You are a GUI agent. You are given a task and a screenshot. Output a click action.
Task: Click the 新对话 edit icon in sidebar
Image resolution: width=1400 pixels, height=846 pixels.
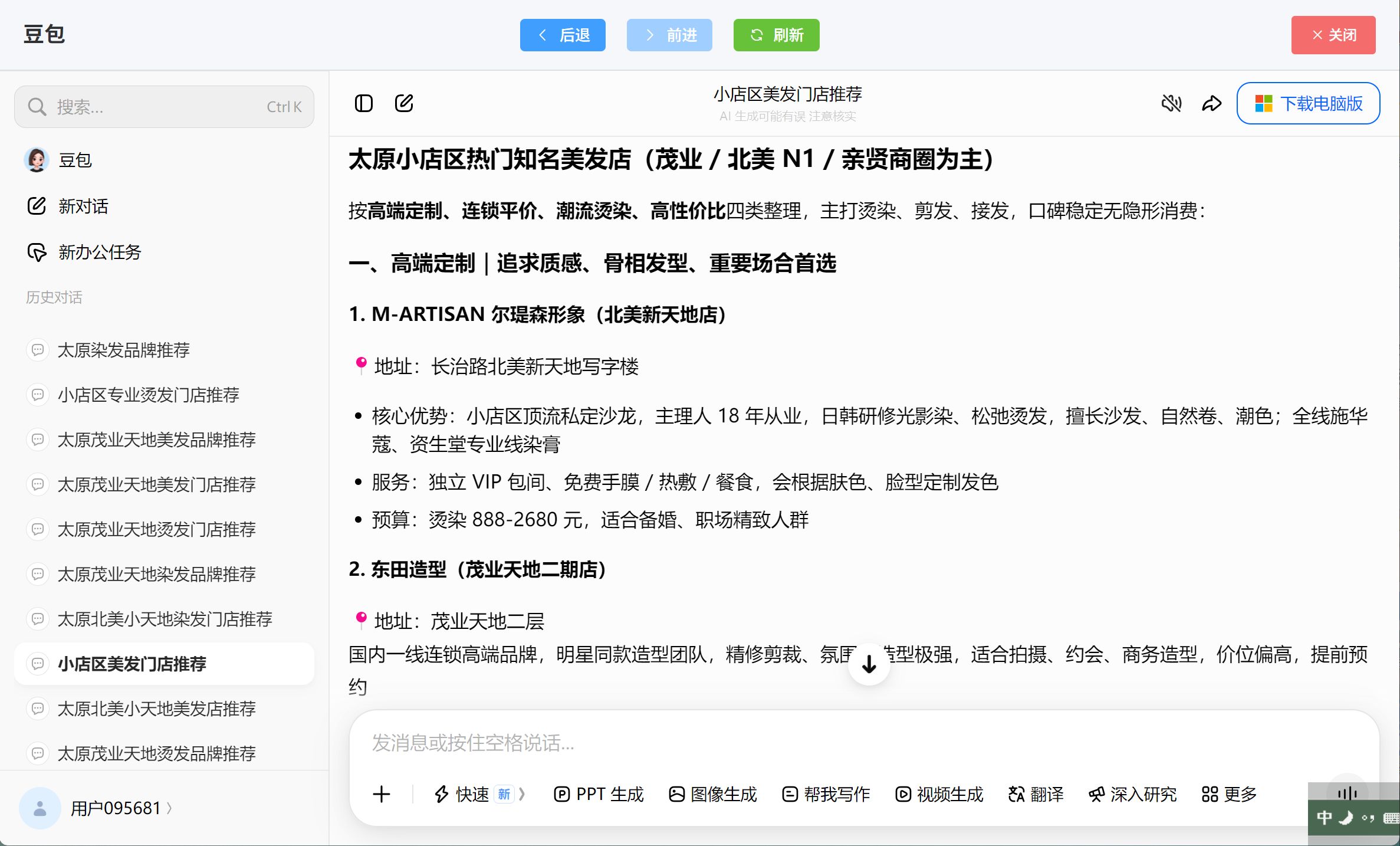coord(37,206)
